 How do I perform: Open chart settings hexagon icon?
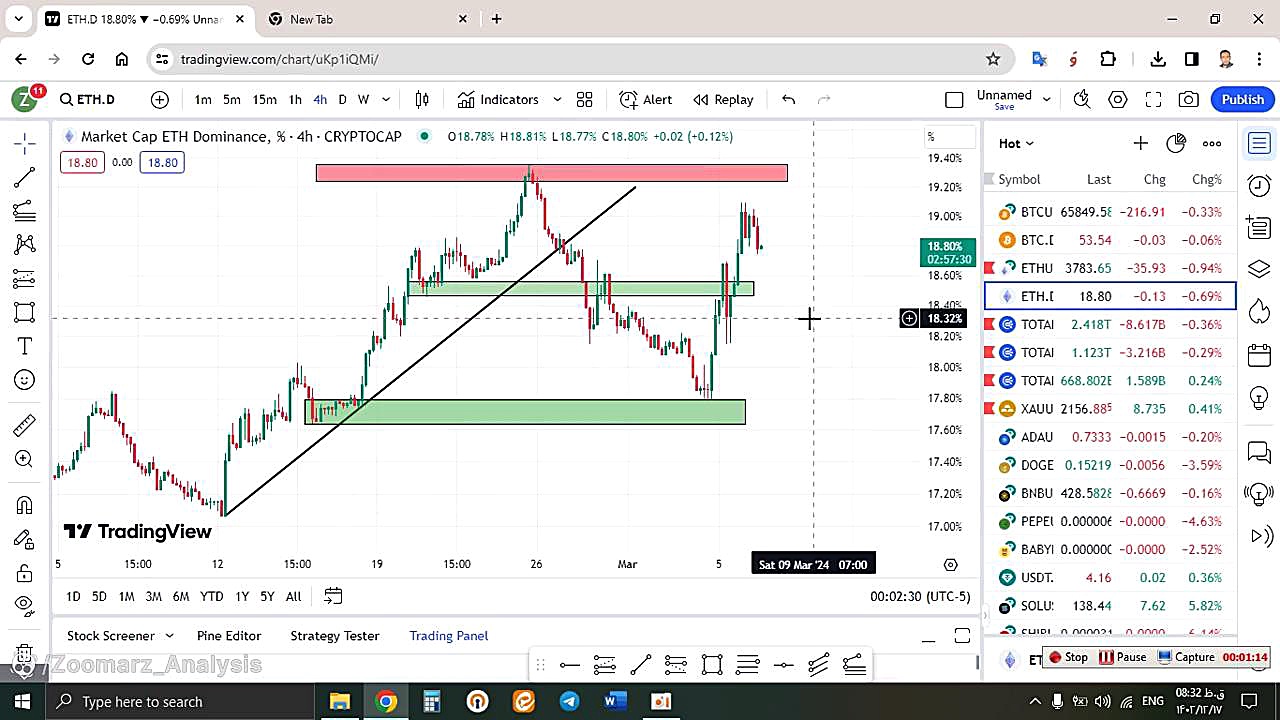tap(1118, 99)
